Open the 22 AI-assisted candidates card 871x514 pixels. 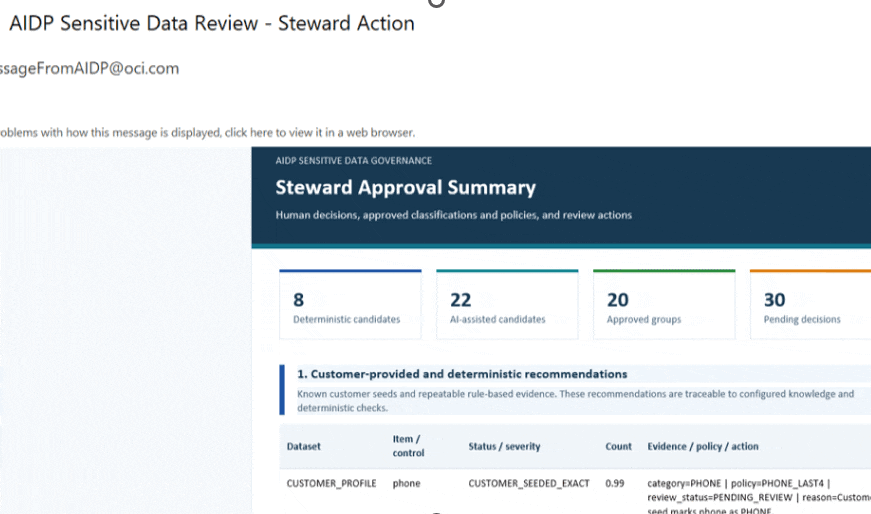point(507,305)
